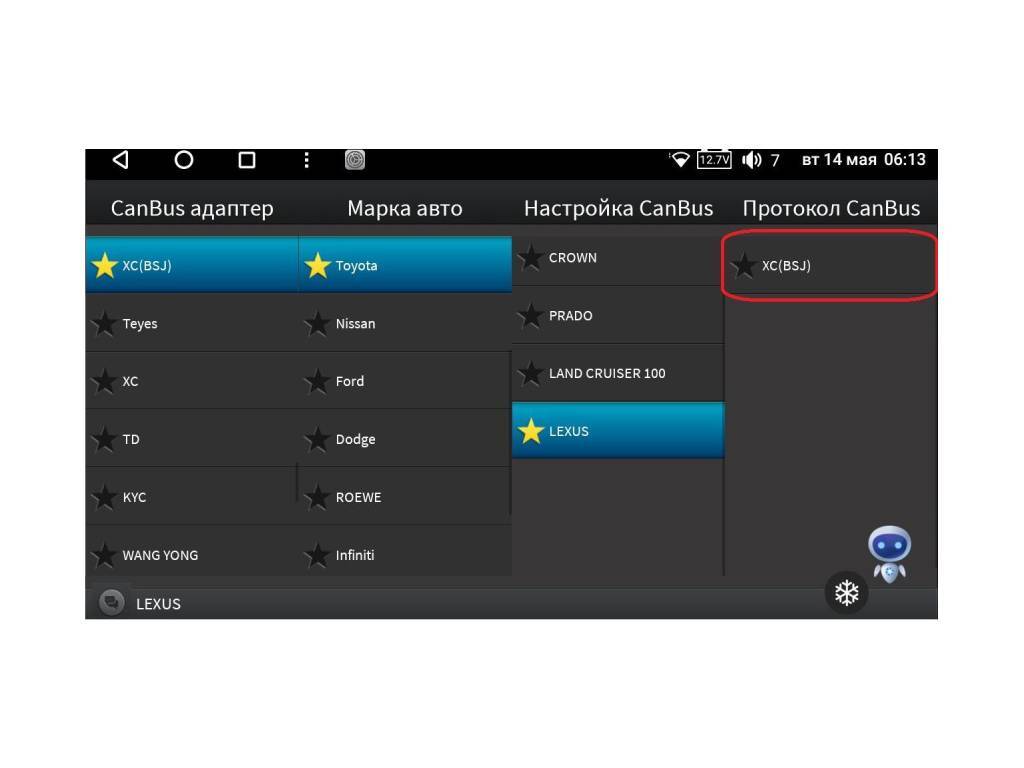Toggle favorite star for Teyes adapter
This screenshot has width=1024, height=768.
coord(104,323)
